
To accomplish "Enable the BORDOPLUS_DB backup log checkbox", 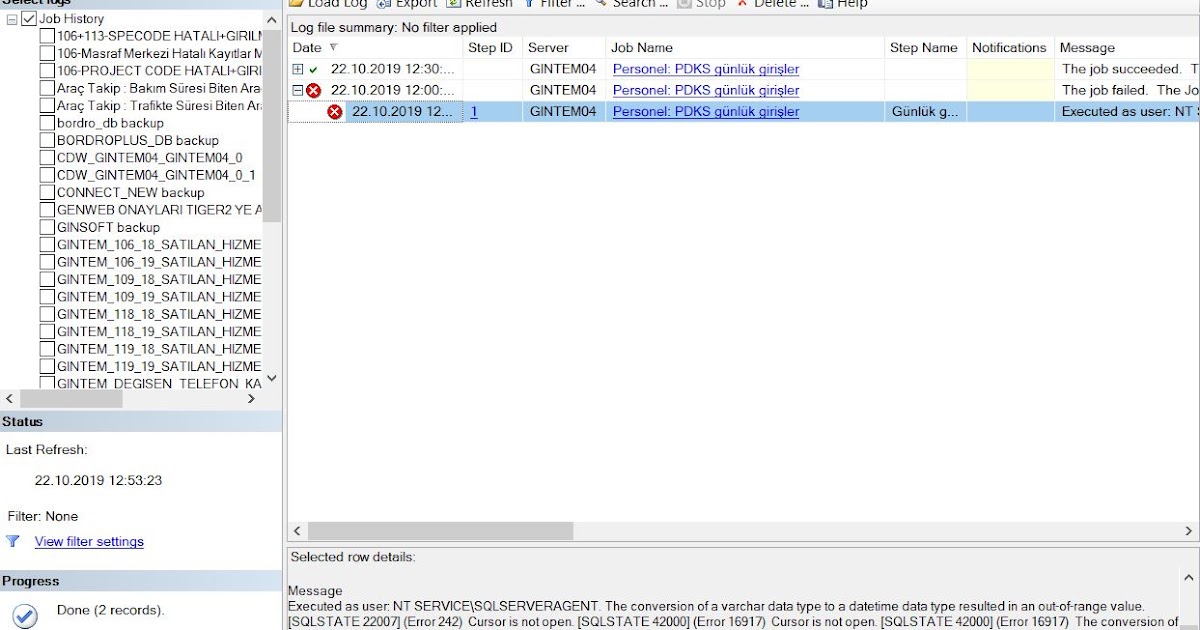I will point(46,140).
